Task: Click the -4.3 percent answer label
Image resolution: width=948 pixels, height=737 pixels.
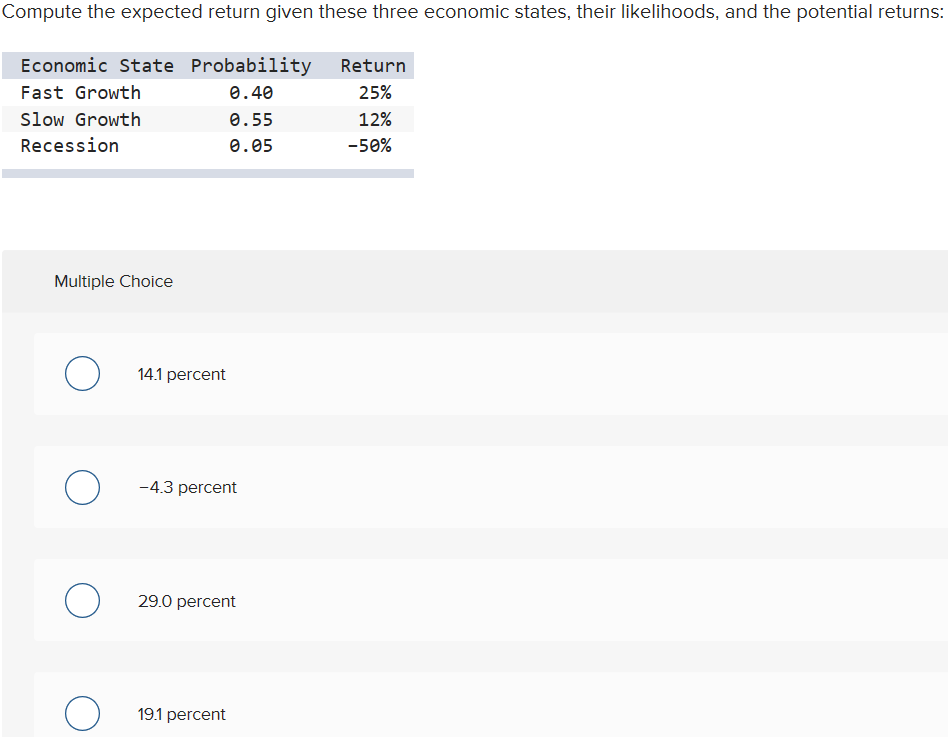Action: pyautogui.click(x=187, y=487)
